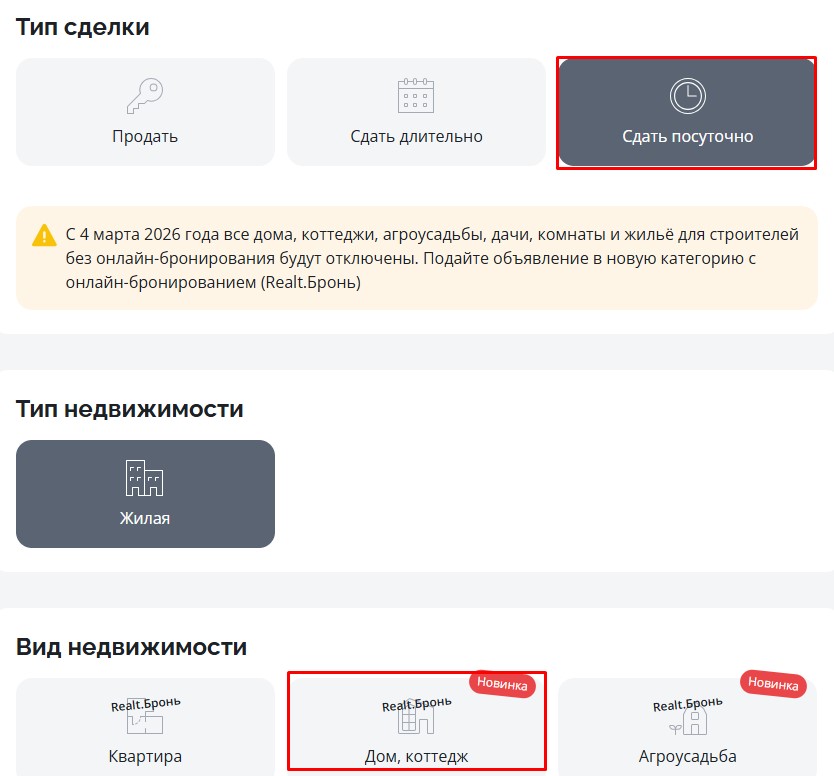This screenshot has height=776, width=834.
Task: Click the yellow warning triangle icon
Action: pos(44,236)
